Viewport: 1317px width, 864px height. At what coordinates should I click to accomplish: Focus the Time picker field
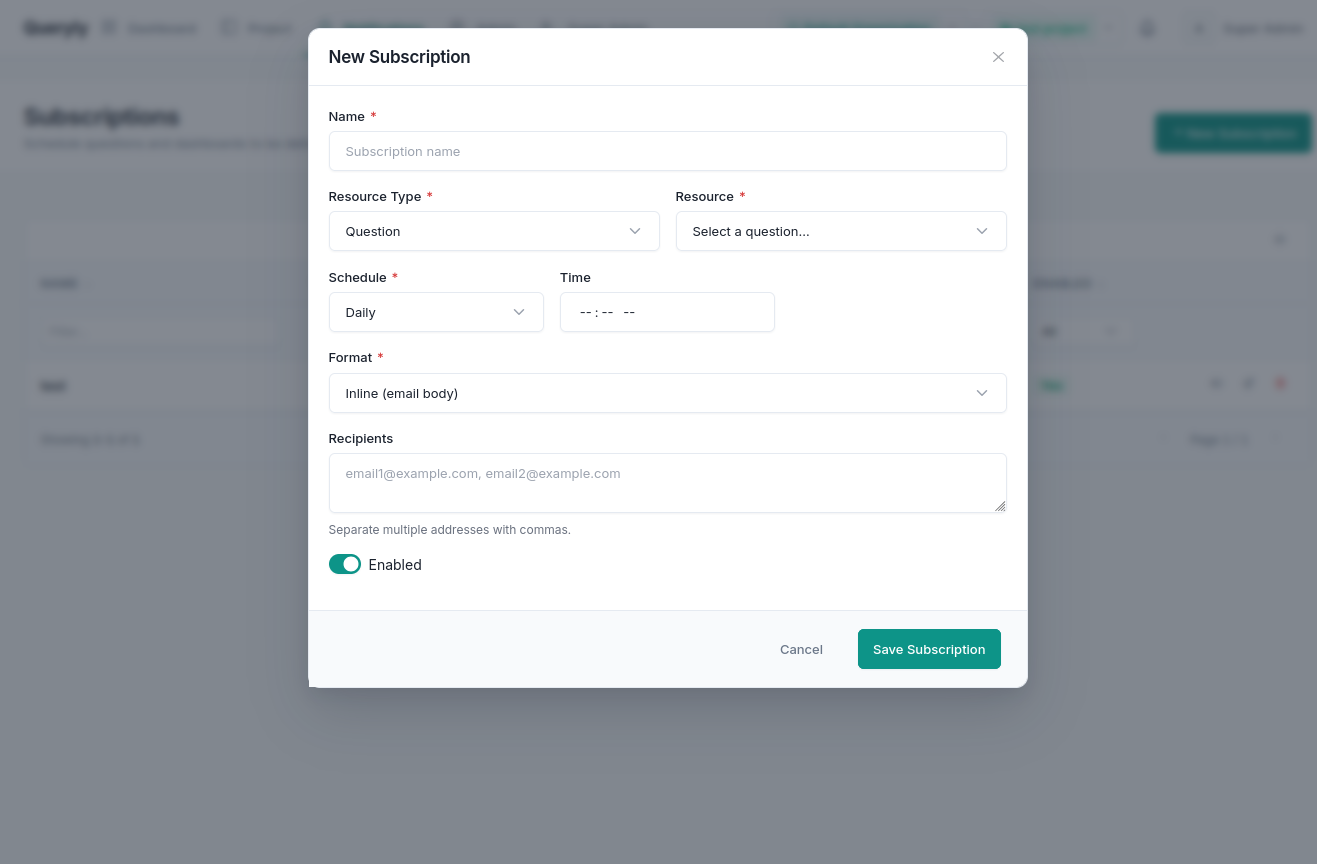tap(667, 312)
